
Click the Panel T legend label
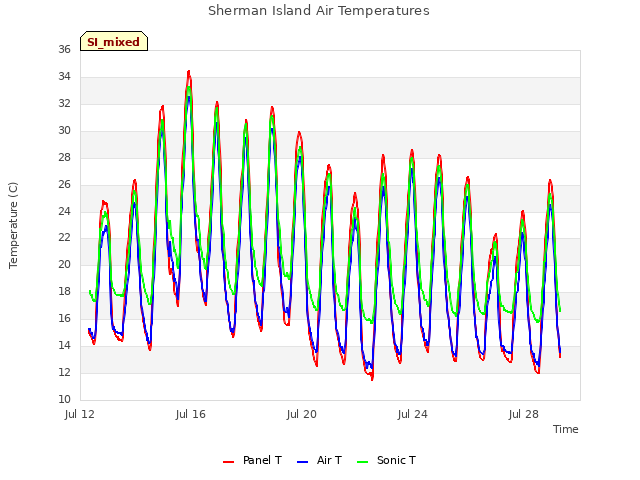coord(262,460)
